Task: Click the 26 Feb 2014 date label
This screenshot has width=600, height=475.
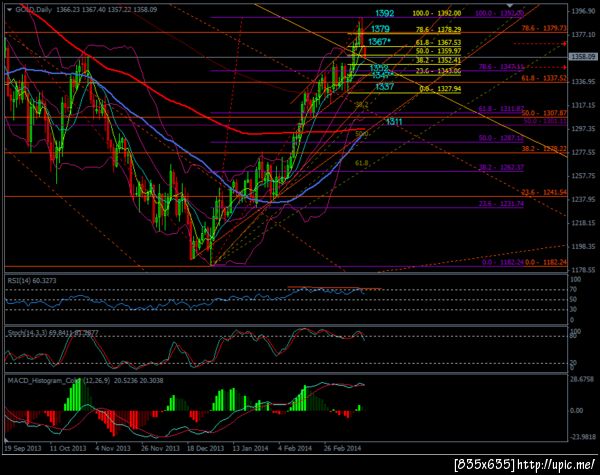Action: click(x=342, y=448)
